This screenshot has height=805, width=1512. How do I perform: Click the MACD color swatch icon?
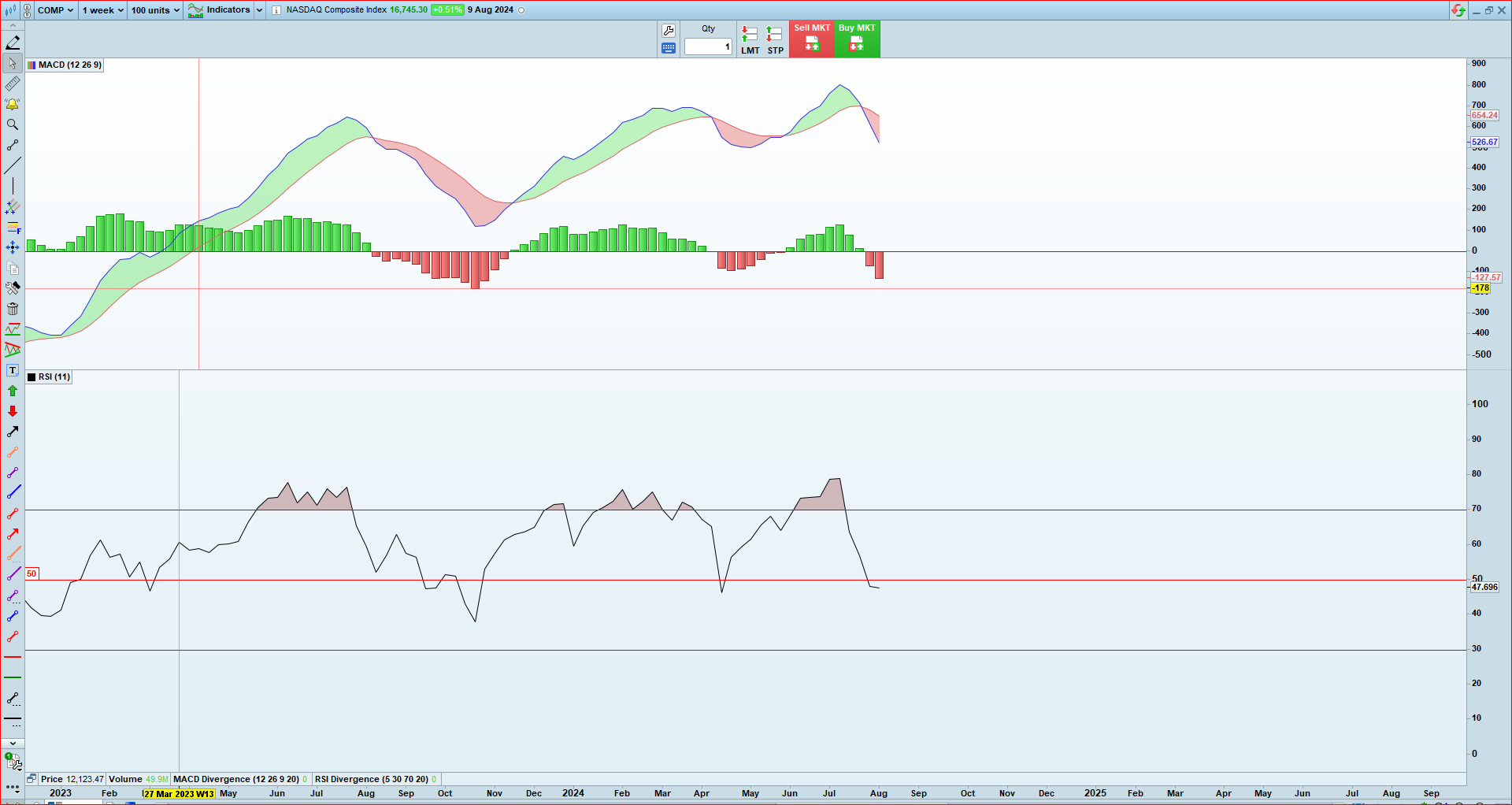tap(31, 65)
